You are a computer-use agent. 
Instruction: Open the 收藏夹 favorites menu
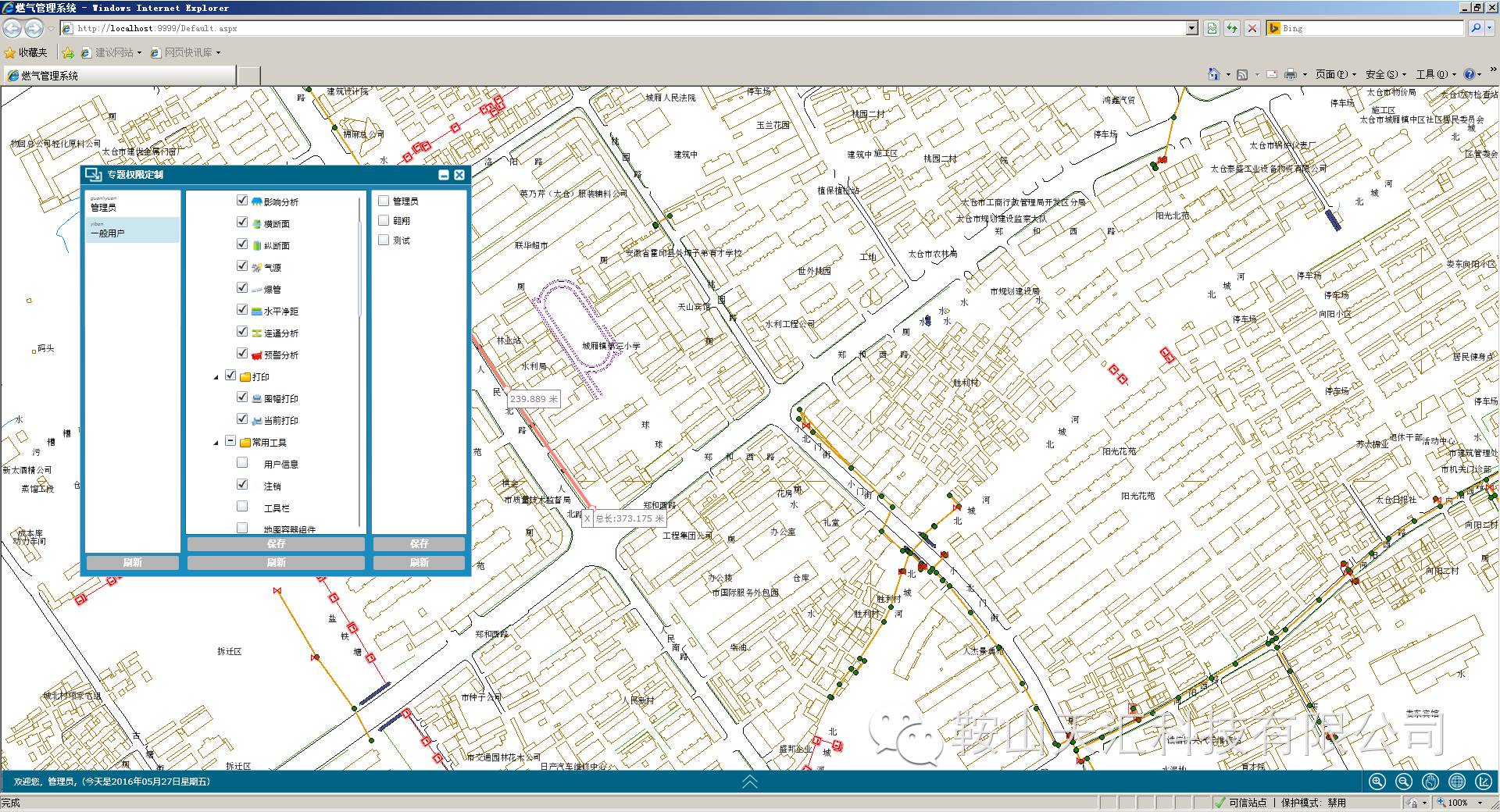pos(26,52)
